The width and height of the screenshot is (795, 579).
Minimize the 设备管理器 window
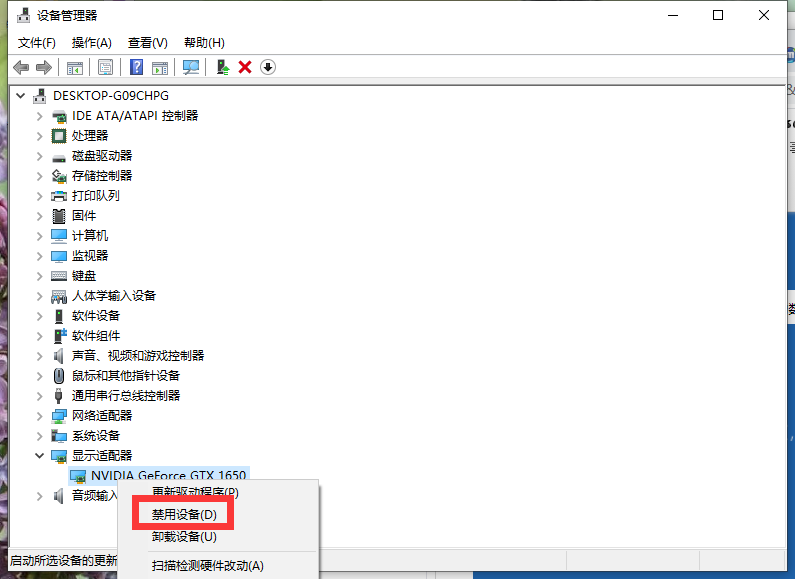[x=673, y=15]
